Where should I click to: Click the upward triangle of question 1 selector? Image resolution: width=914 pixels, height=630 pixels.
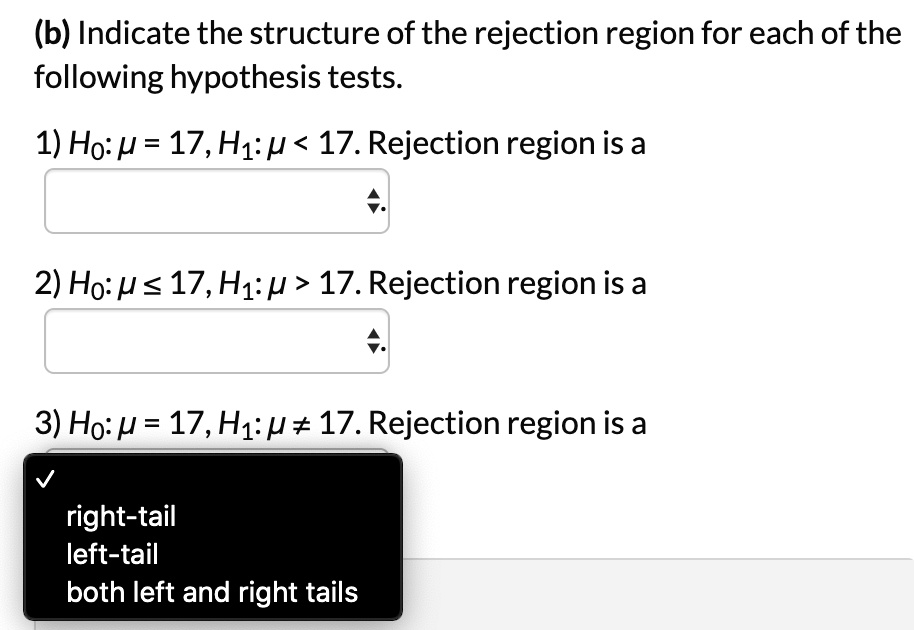[x=371, y=194]
